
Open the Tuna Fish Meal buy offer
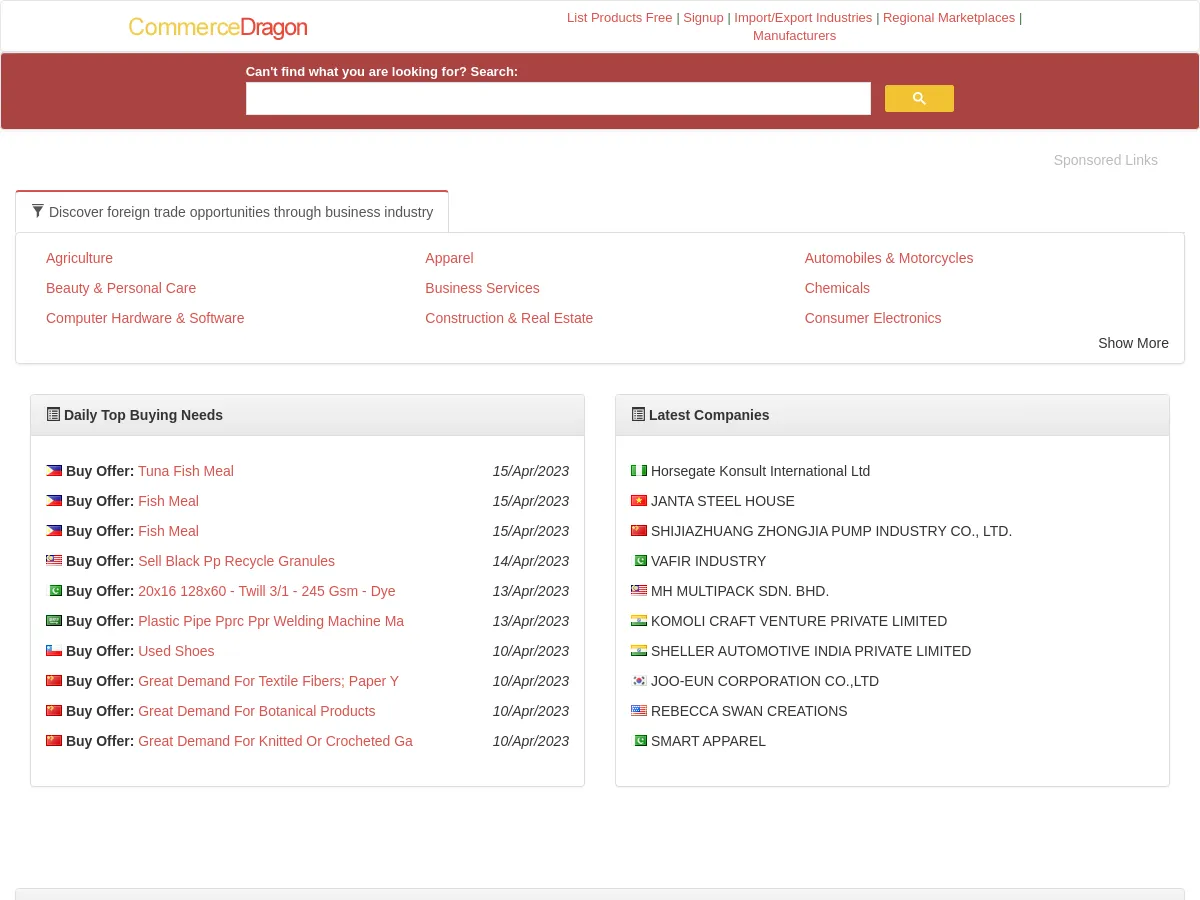pos(186,471)
